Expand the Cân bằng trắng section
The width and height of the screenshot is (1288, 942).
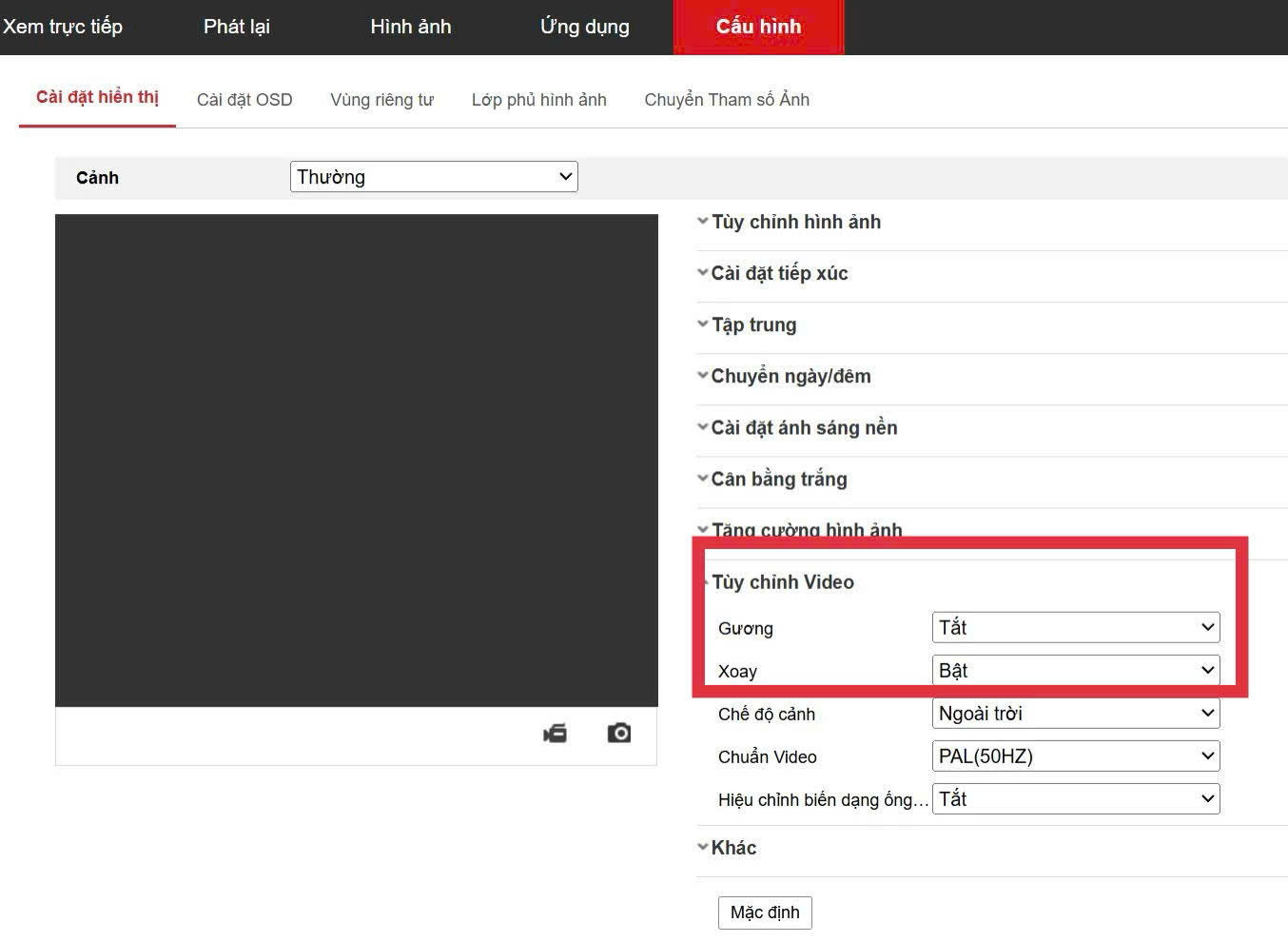coord(778,479)
